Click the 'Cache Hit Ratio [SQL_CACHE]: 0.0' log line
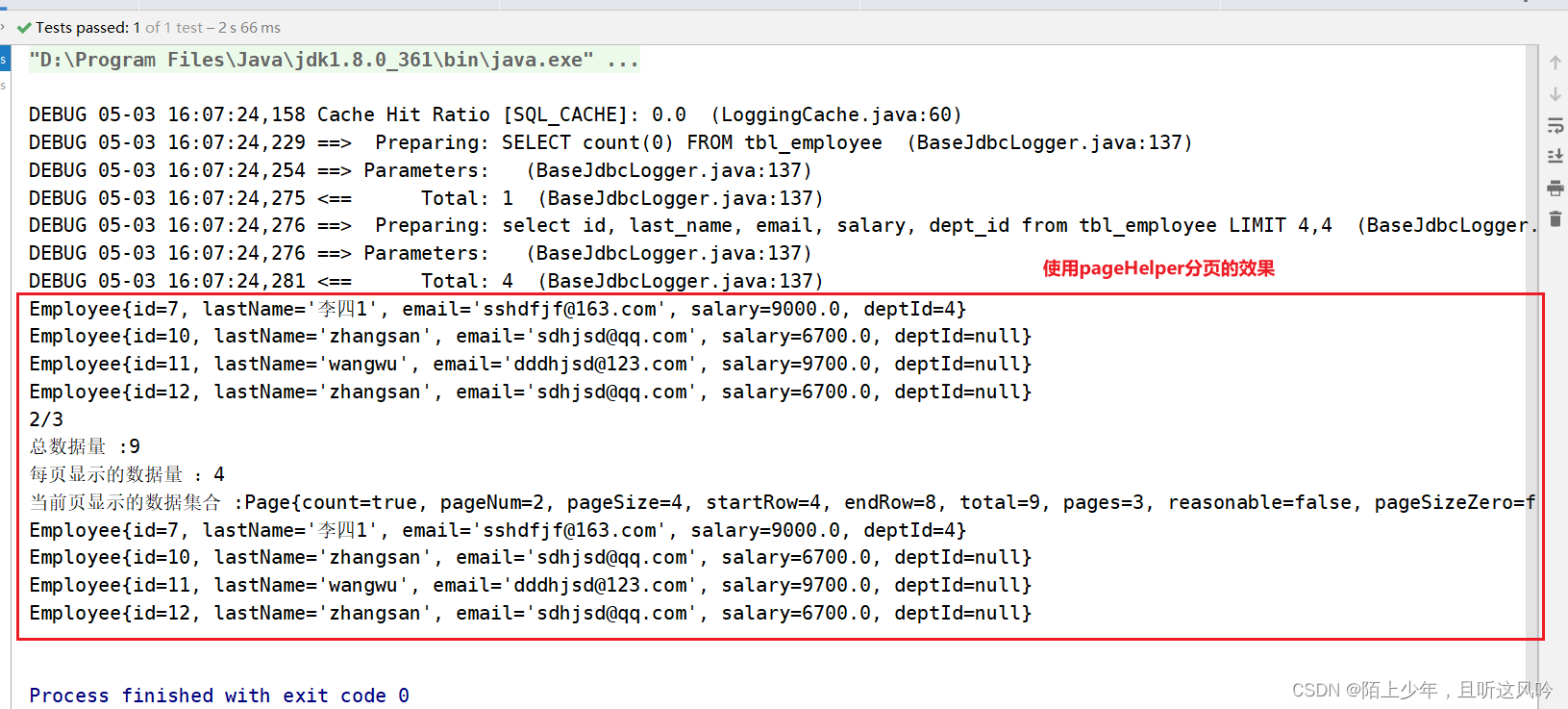Viewport: 1568px width, 709px height. (x=495, y=114)
